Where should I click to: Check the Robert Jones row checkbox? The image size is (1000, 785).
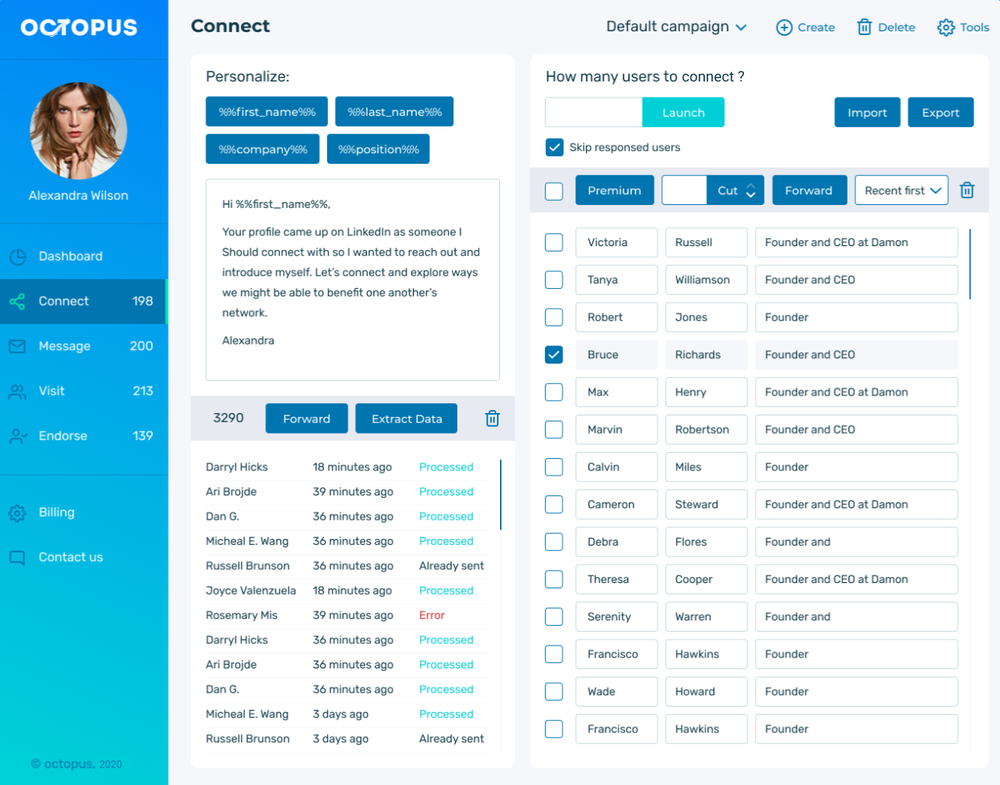[x=554, y=317]
